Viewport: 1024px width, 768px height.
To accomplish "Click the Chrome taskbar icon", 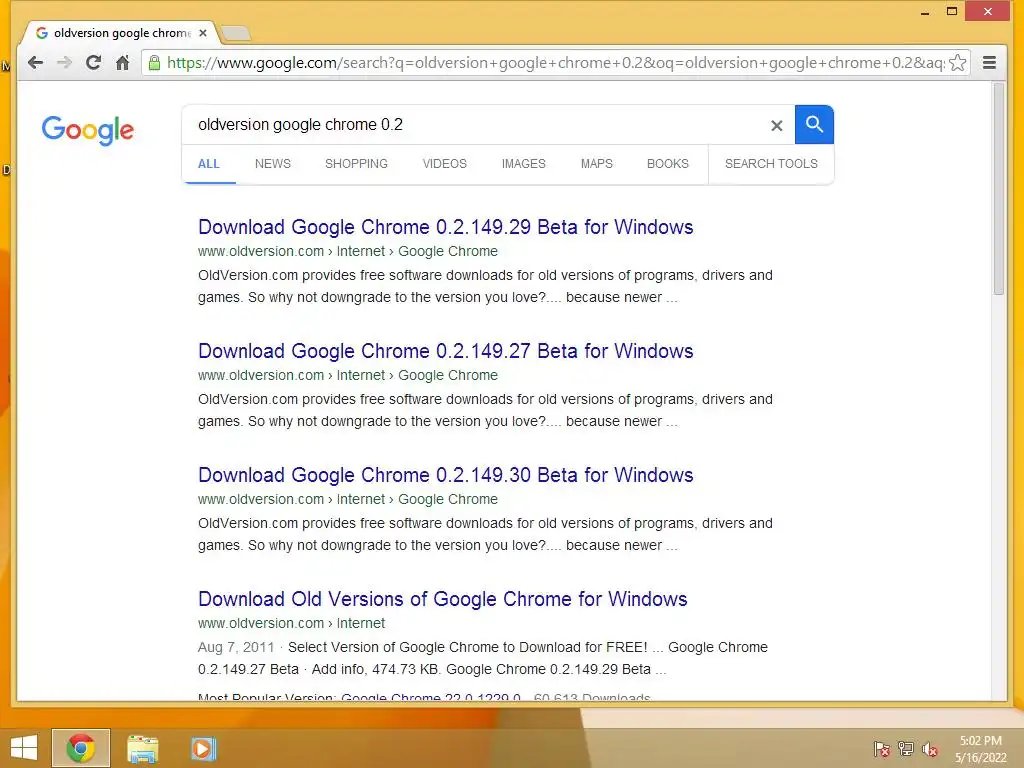I will (x=81, y=748).
